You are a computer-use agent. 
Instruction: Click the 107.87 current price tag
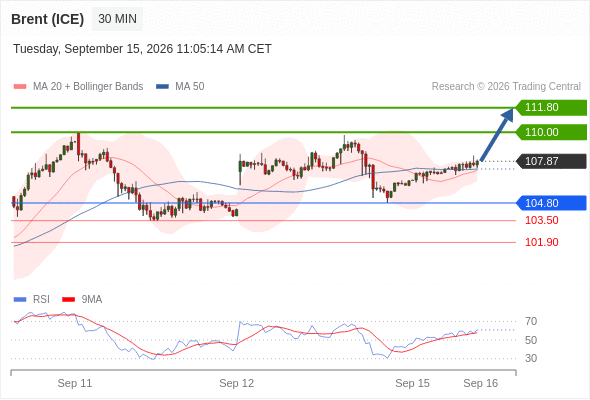551,161
